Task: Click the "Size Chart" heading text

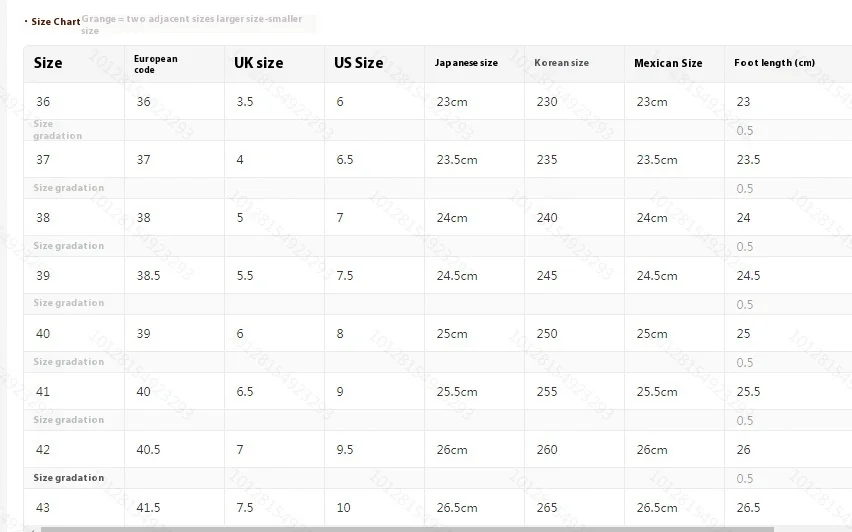Action: (x=55, y=21)
